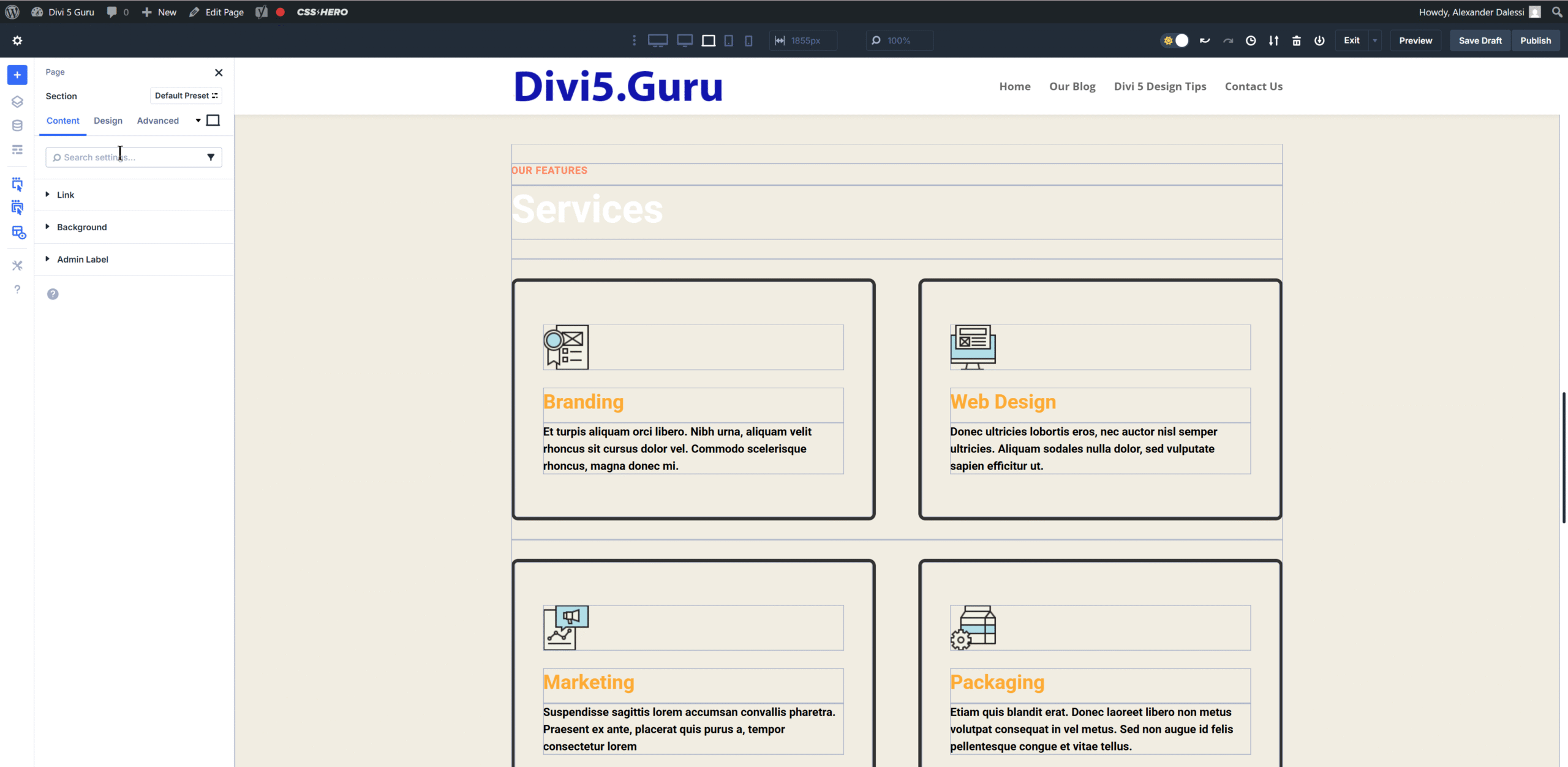The image size is (1568, 767).
Task: Open the Add Module panel with the plus icon
Action: coord(17,75)
